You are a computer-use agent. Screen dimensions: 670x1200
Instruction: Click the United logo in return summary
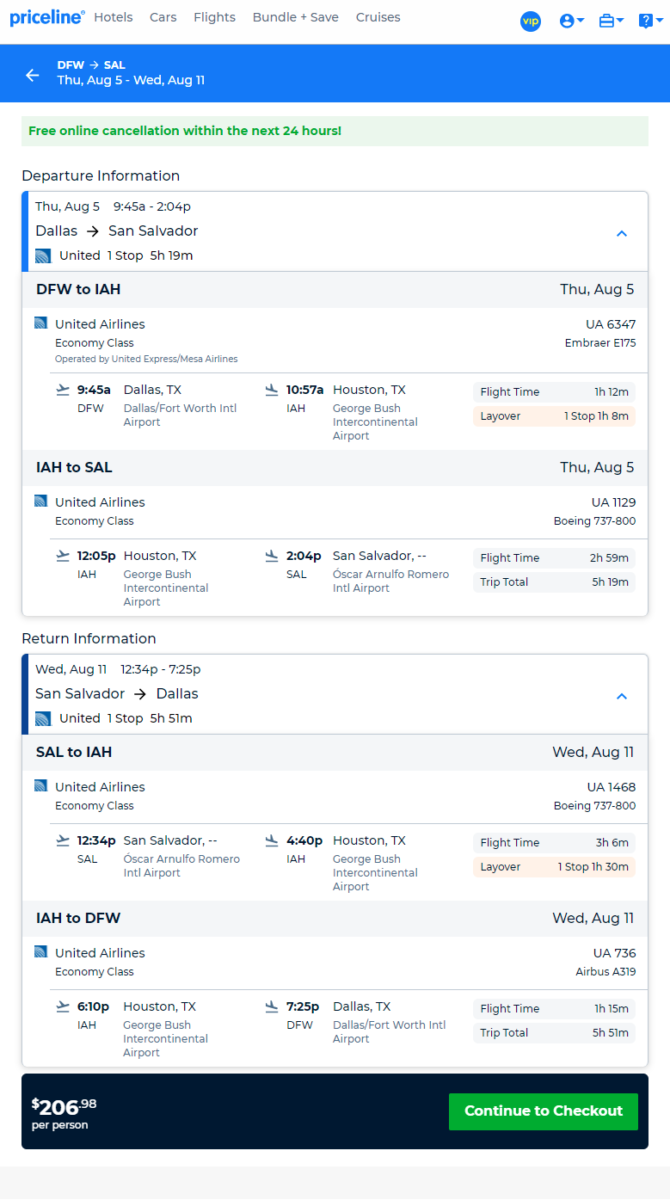click(43, 719)
